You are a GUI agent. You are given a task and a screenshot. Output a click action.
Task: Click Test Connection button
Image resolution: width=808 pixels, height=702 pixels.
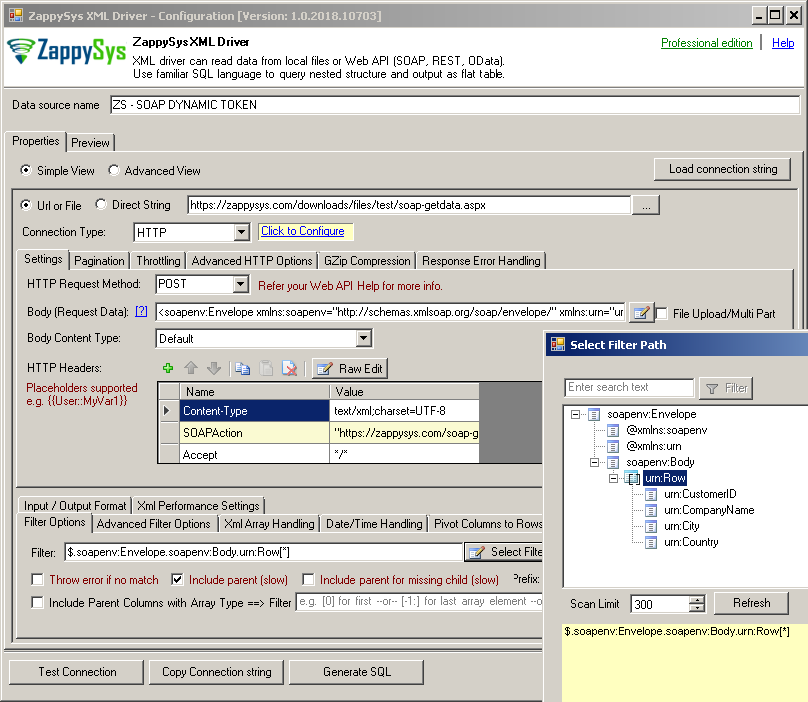[77, 672]
